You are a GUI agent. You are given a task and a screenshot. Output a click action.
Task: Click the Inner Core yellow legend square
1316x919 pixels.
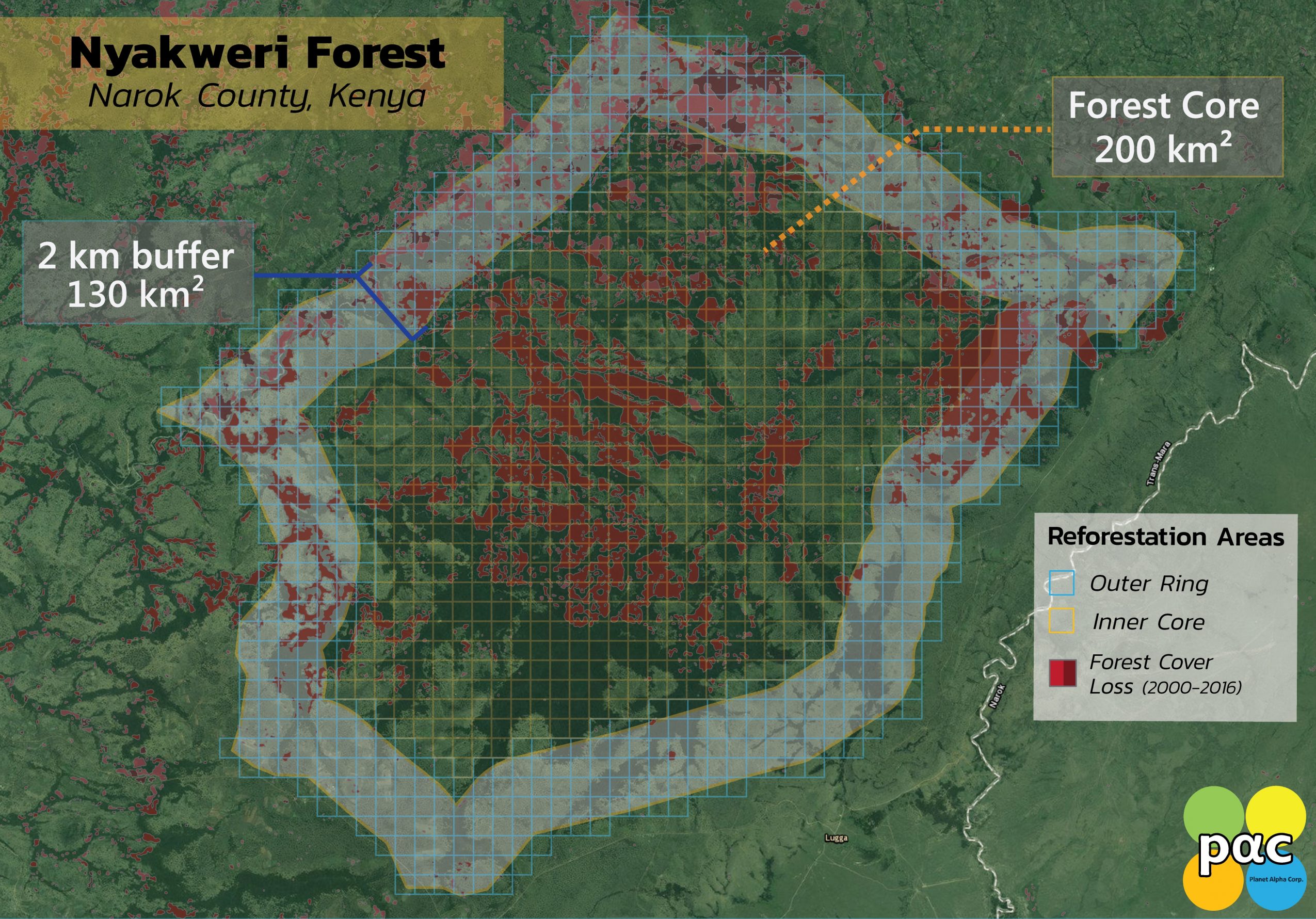1061,621
